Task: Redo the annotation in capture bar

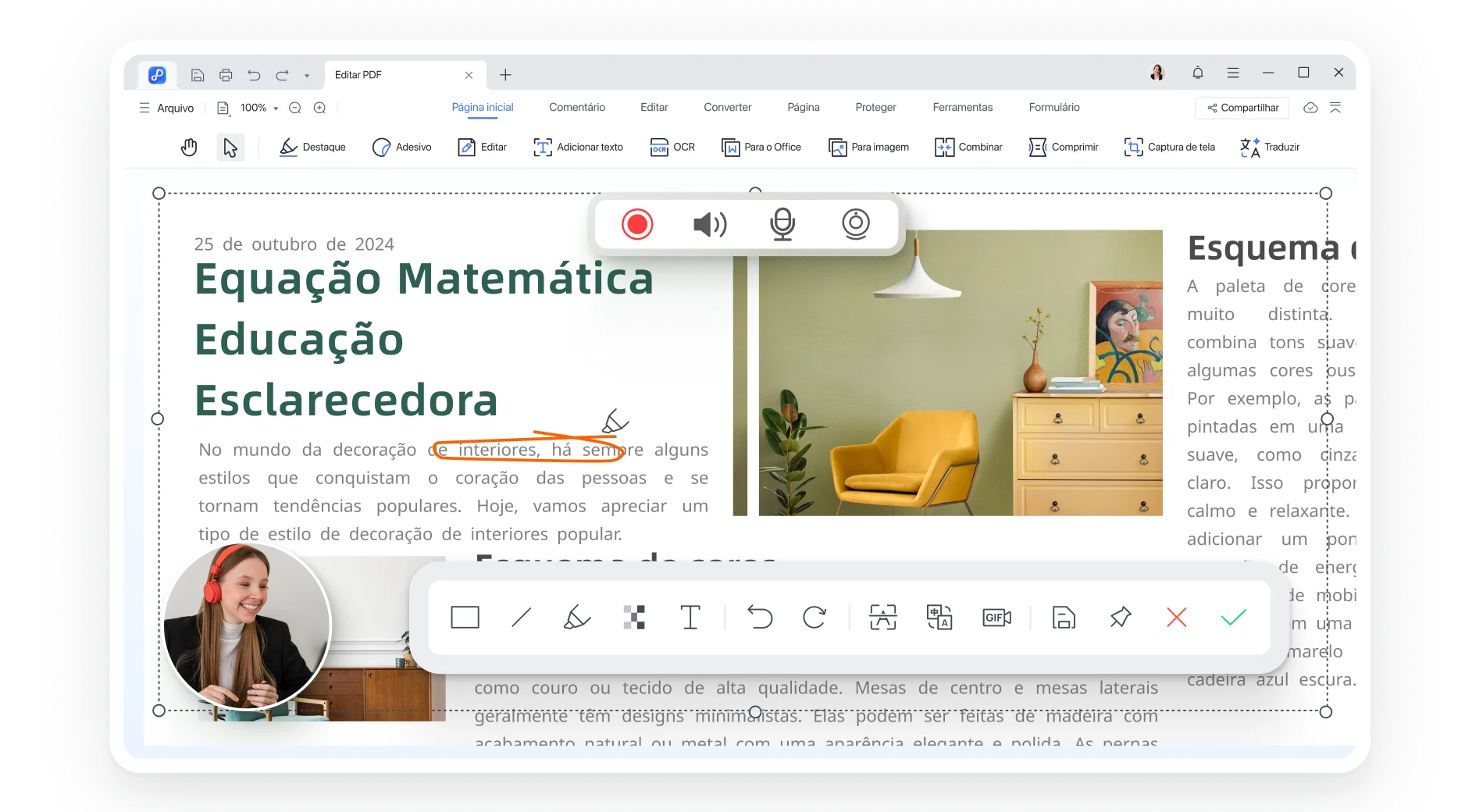Action: (814, 618)
